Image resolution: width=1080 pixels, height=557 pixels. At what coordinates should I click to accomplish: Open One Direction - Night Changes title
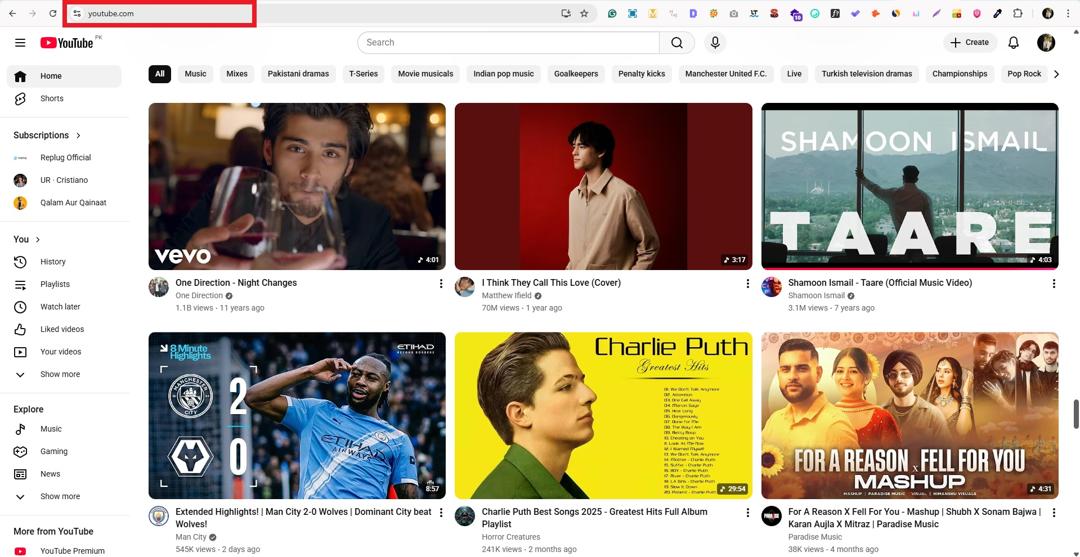pos(236,283)
